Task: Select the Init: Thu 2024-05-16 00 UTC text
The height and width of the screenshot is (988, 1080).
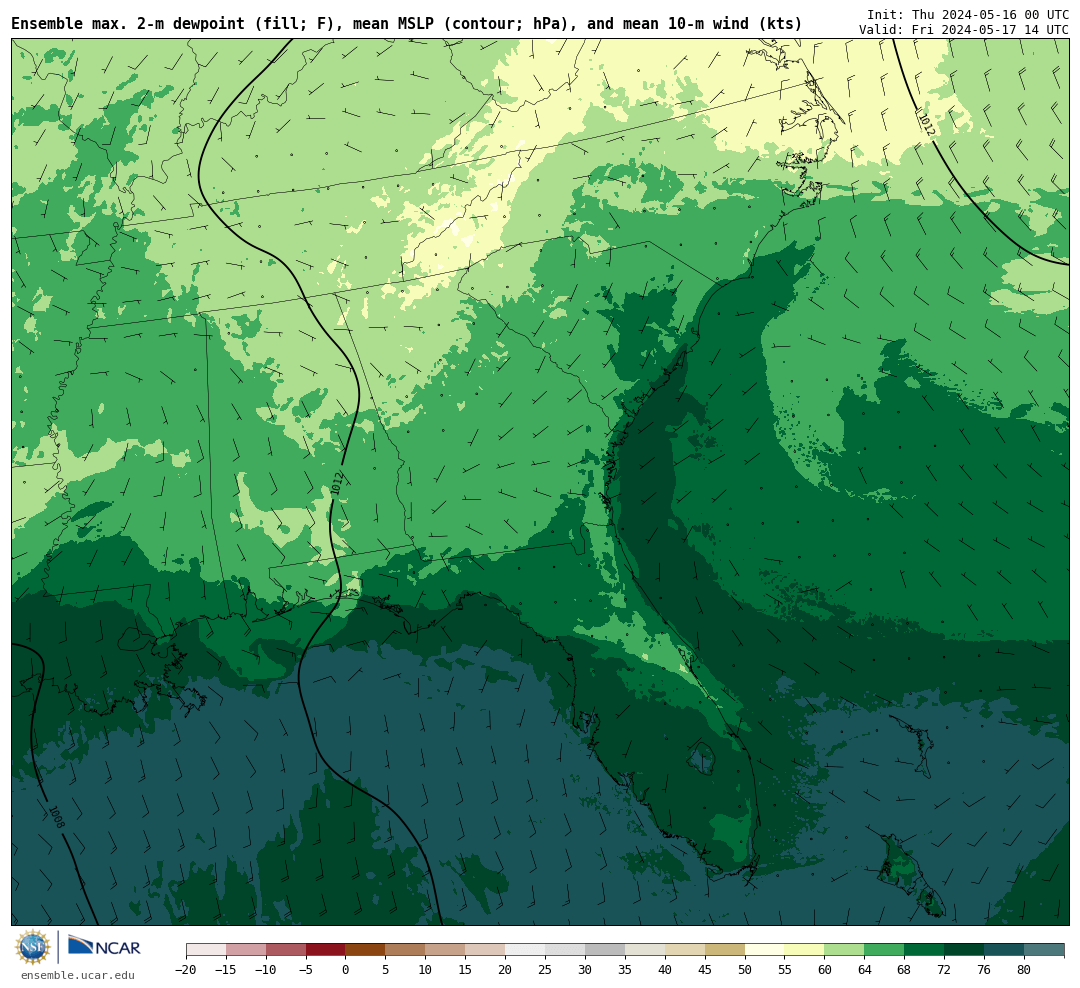Action: pos(968,14)
